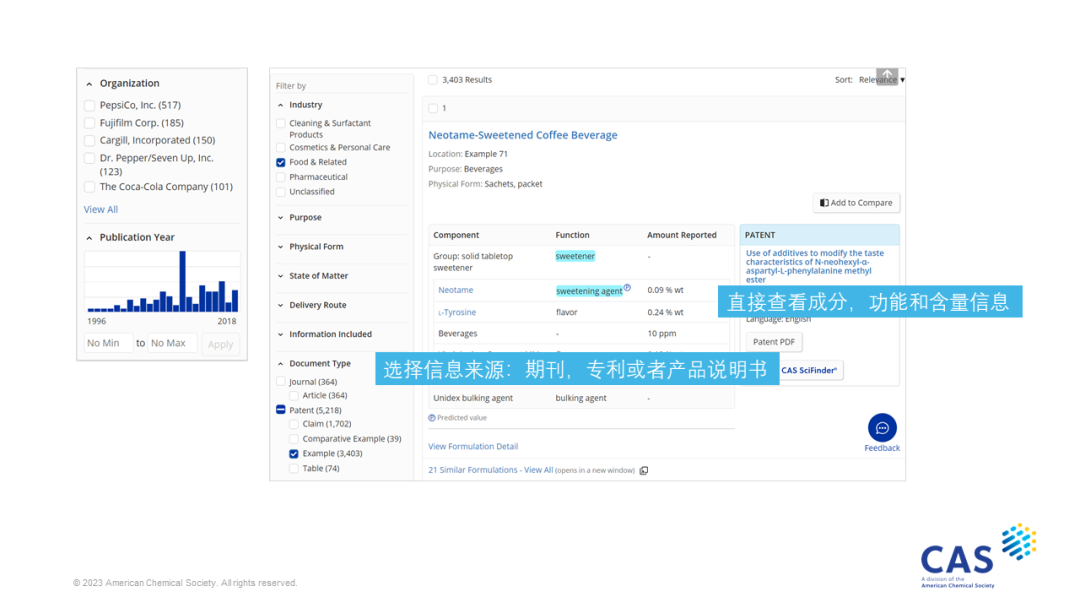Click the No Min year input field
Viewport: 1080px width, 608px height.
pyautogui.click(x=108, y=343)
